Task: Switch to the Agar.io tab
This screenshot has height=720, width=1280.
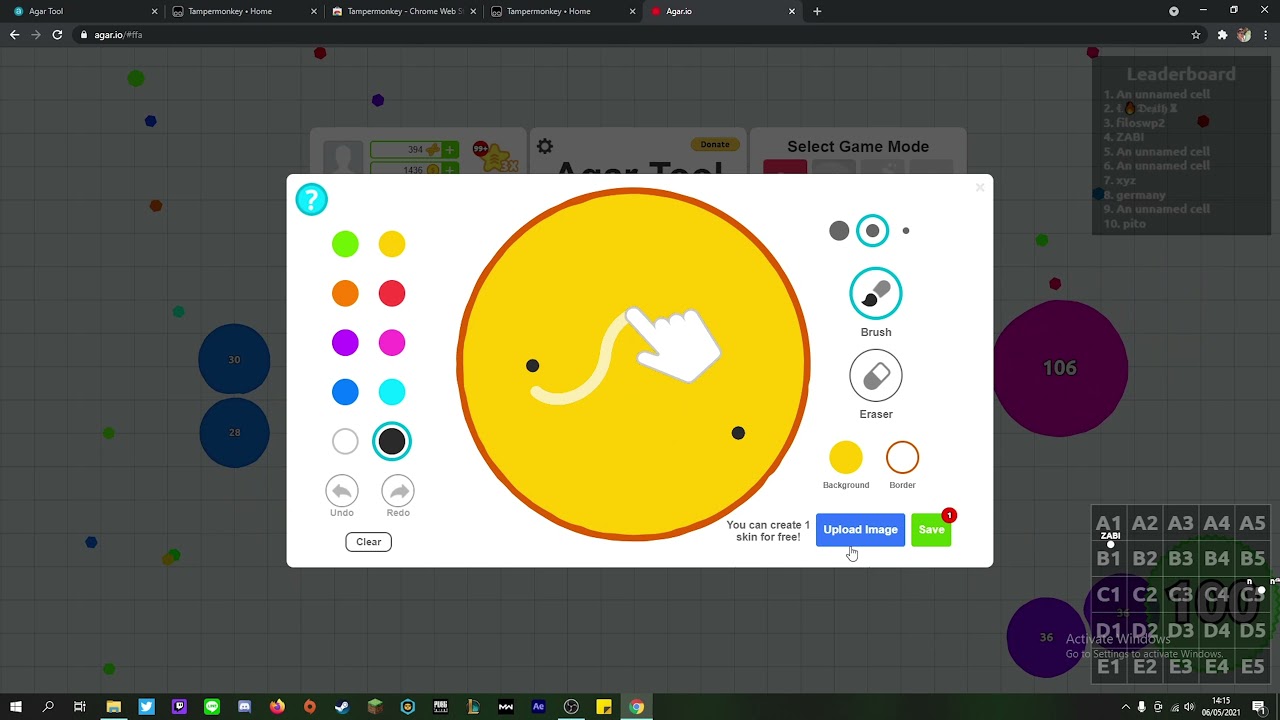Action: pyautogui.click(x=722, y=11)
